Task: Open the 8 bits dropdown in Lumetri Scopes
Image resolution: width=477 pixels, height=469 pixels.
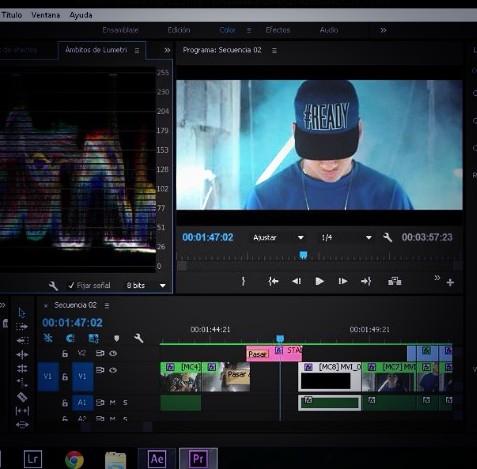Action: 146,285
